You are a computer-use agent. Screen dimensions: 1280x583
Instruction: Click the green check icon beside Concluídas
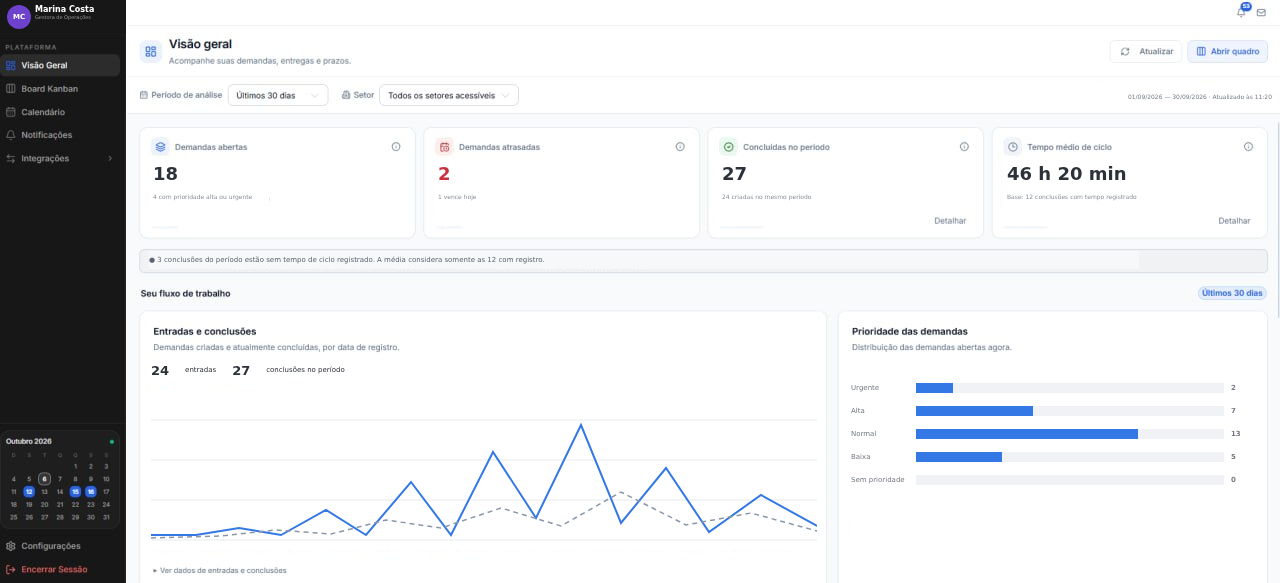click(728, 147)
